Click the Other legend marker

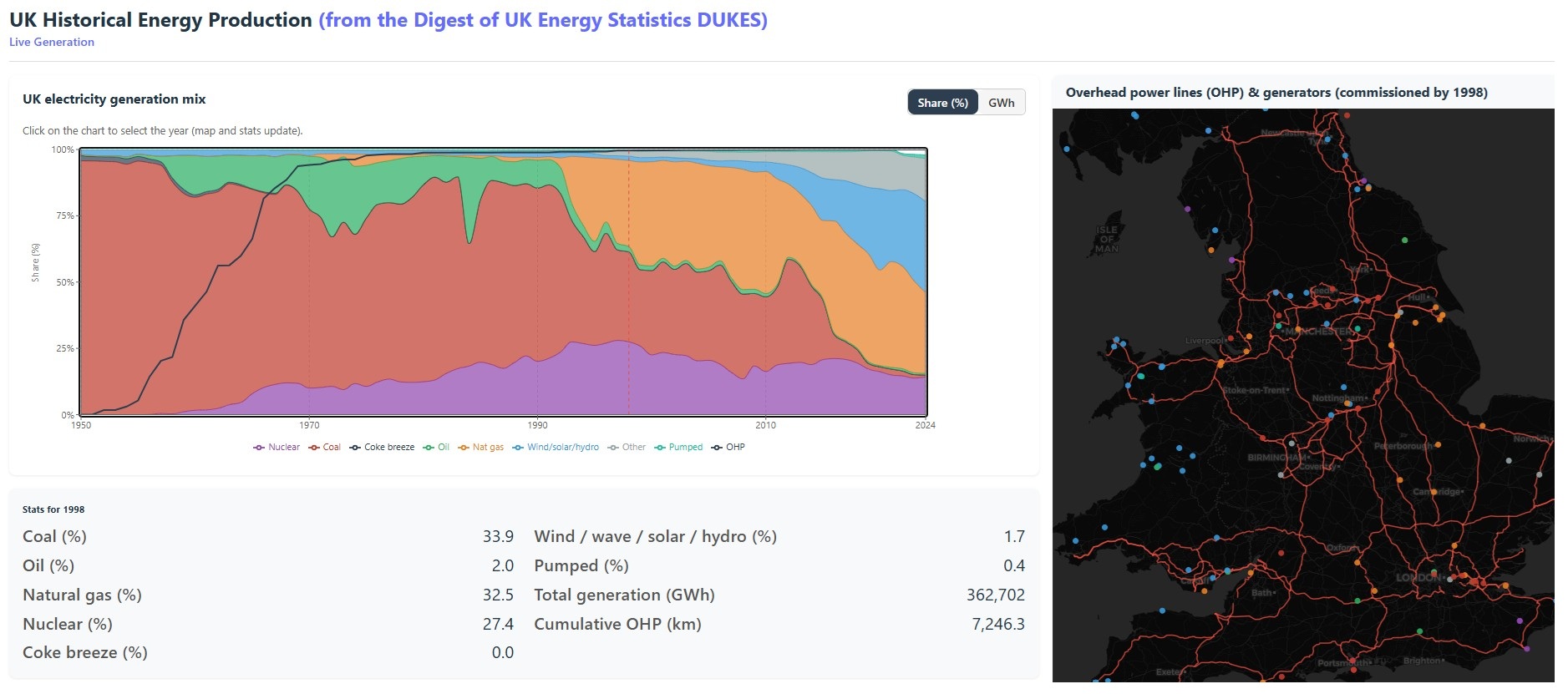(x=613, y=448)
